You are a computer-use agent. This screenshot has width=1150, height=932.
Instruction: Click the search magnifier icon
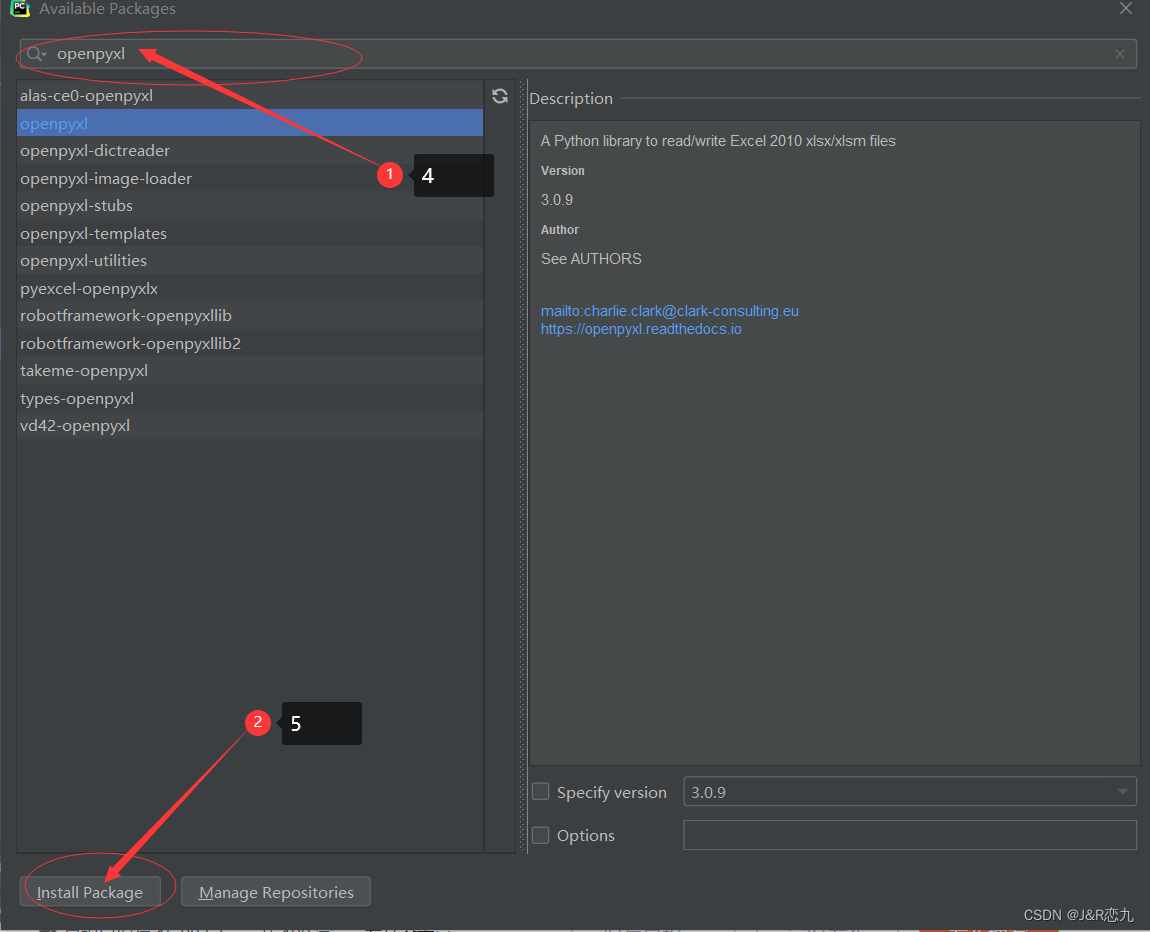point(34,54)
